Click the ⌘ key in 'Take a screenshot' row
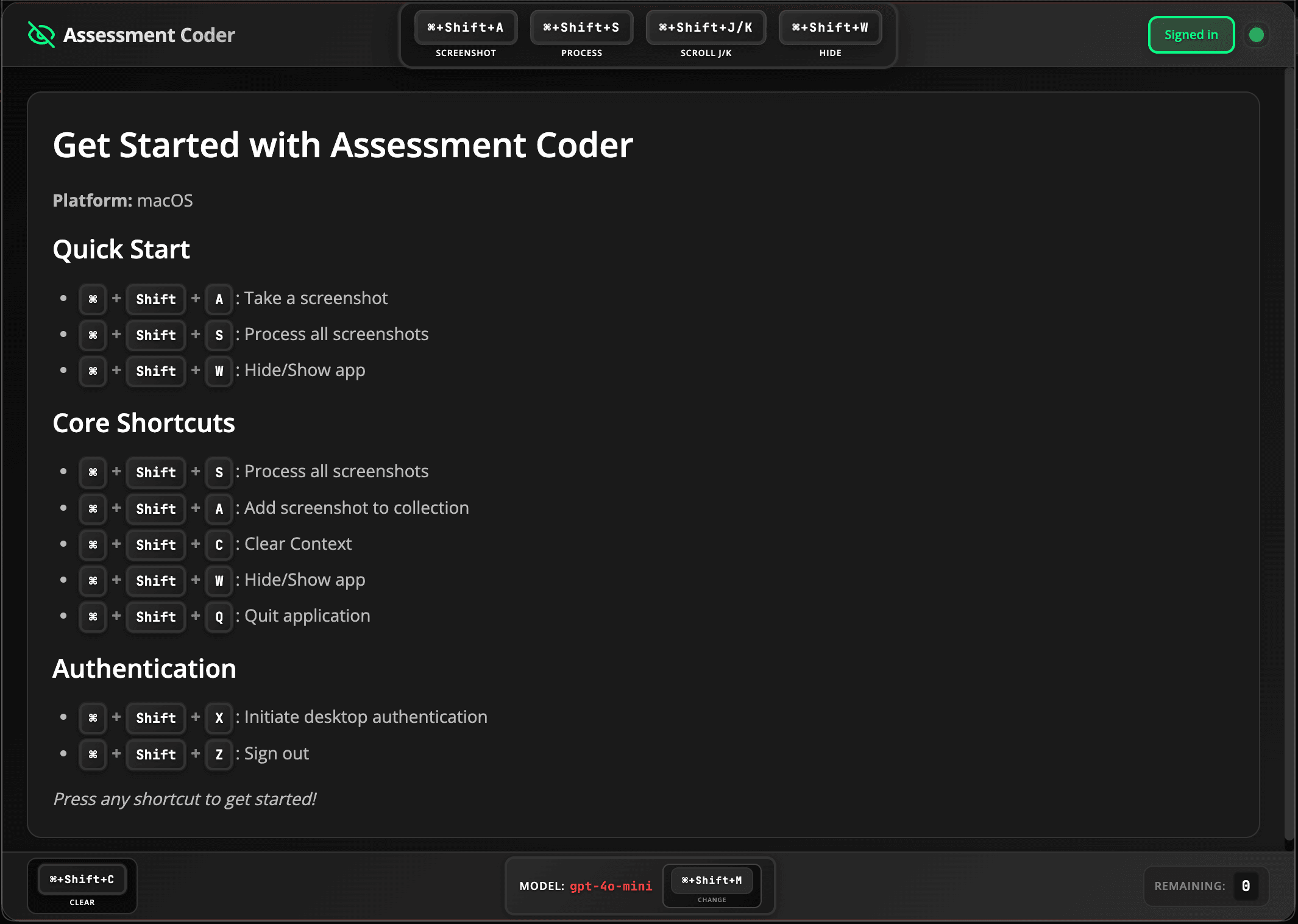The image size is (1298, 924). click(93, 299)
